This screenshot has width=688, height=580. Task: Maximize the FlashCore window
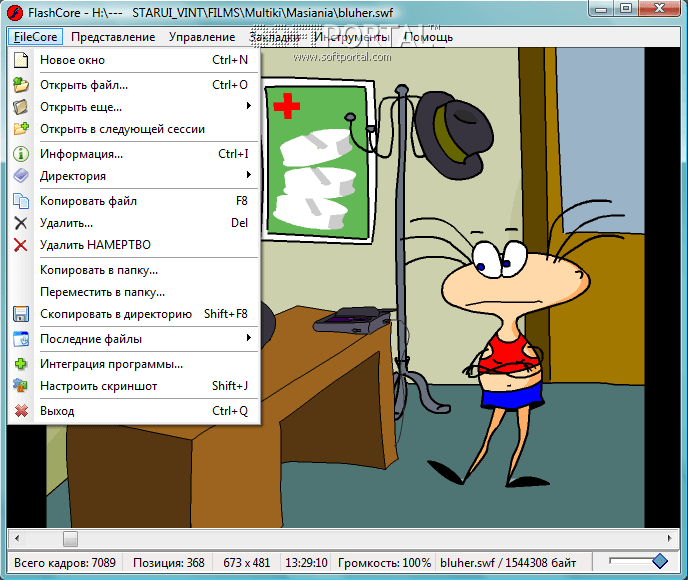626,9
